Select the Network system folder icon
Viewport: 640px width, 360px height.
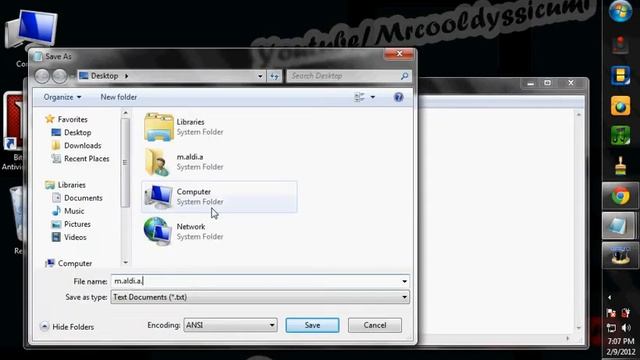point(158,231)
